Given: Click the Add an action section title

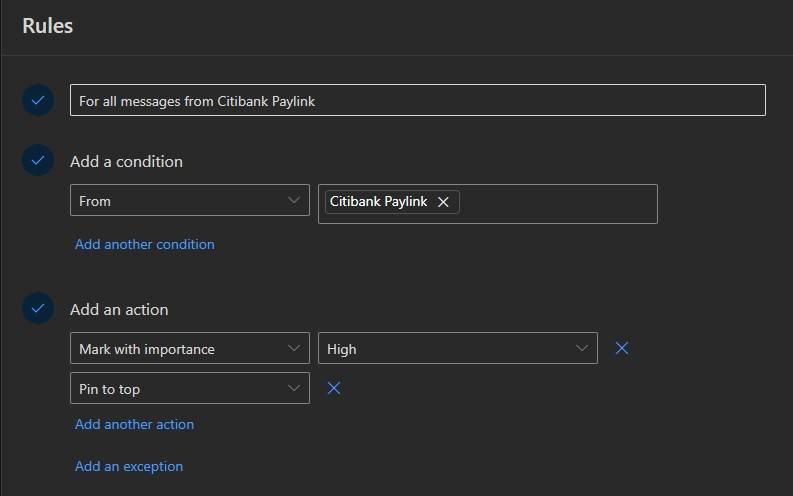Looking at the screenshot, I should tap(119, 310).
